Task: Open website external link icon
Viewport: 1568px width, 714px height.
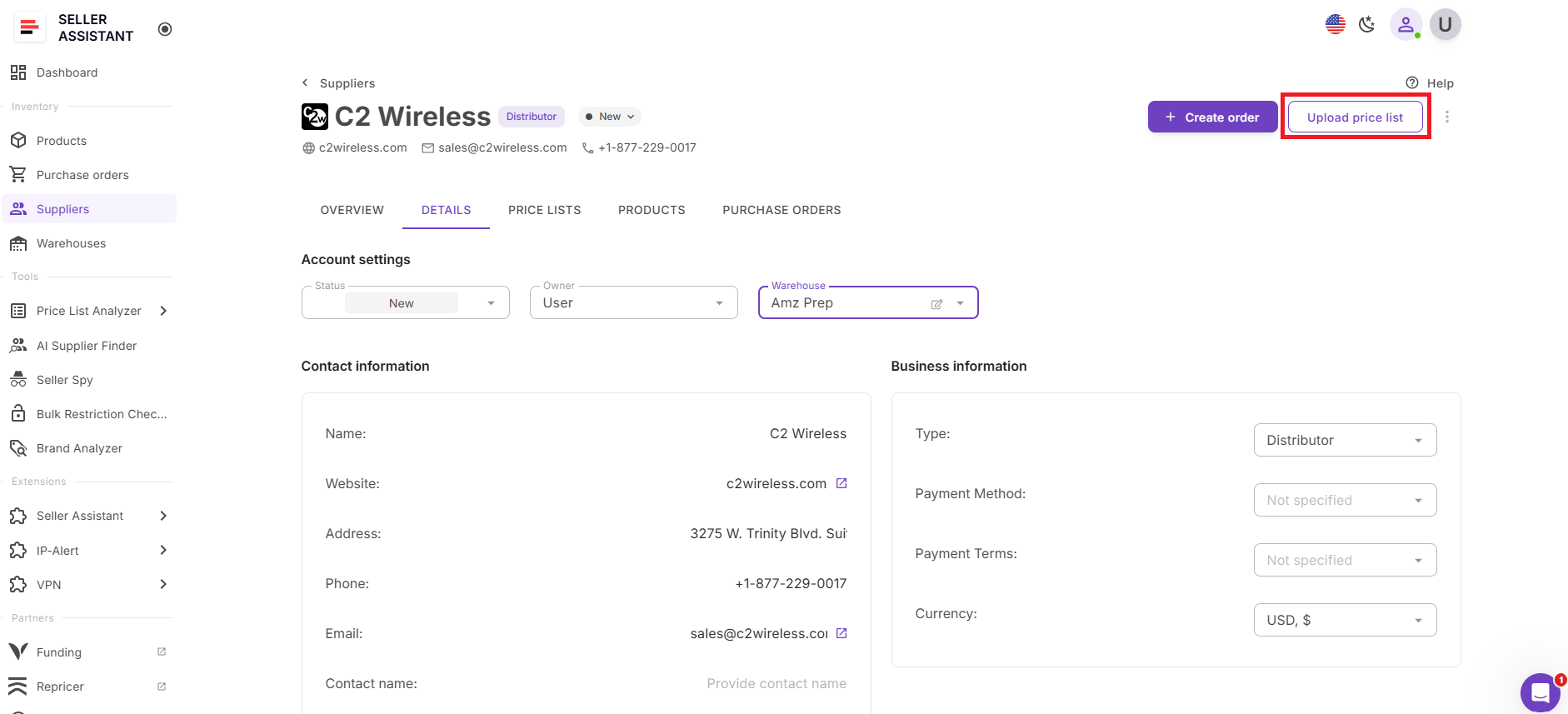Action: tap(841, 483)
